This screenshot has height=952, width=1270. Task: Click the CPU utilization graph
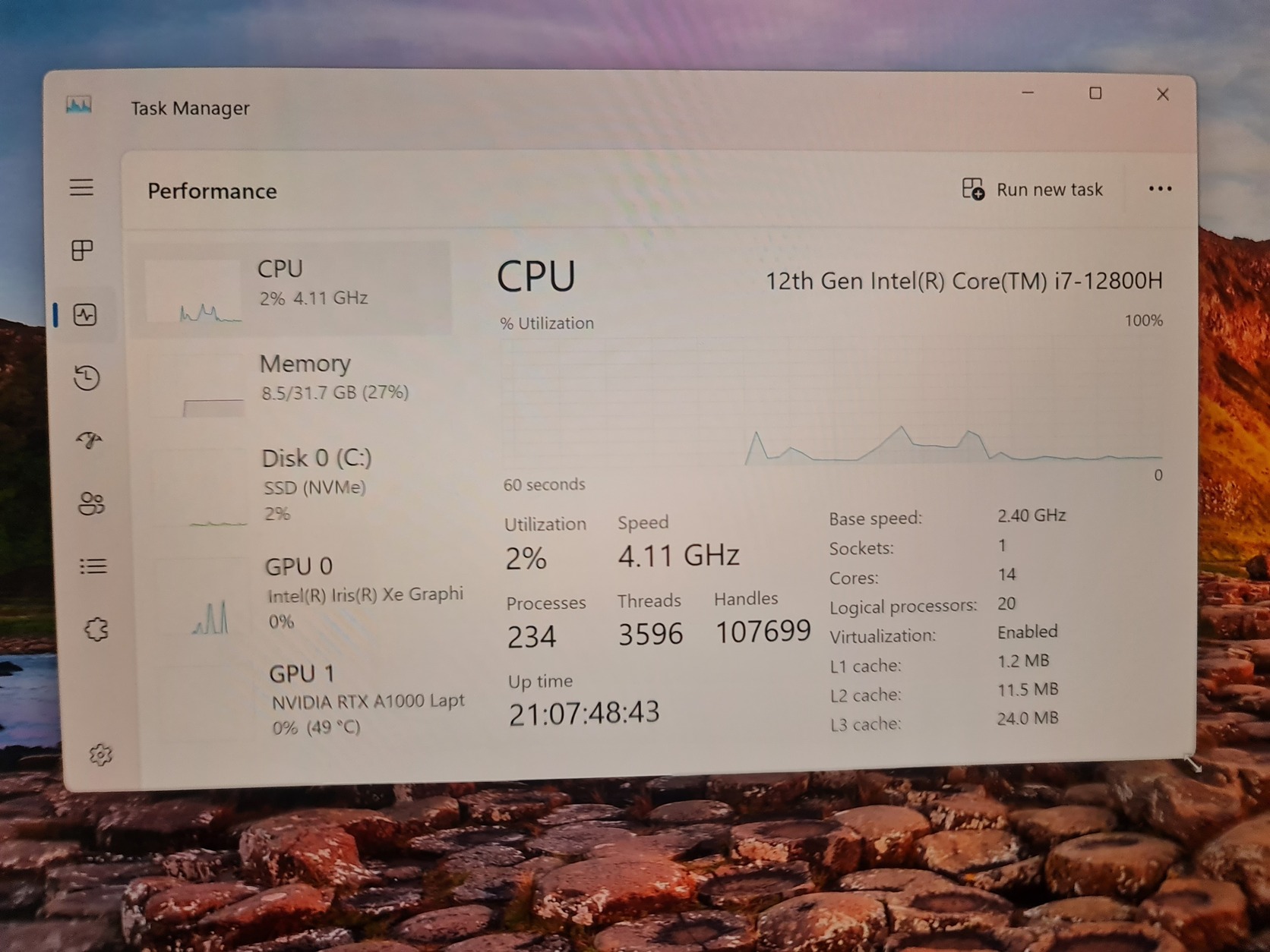pyautogui.click(x=832, y=402)
